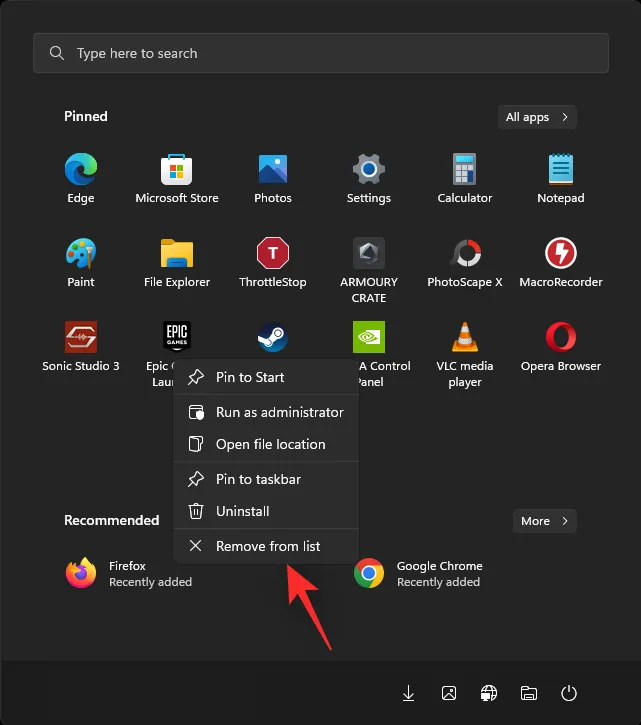The width and height of the screenshot is (641, 725).
Task: Expand the All apps list
Action: coord(537,117)
